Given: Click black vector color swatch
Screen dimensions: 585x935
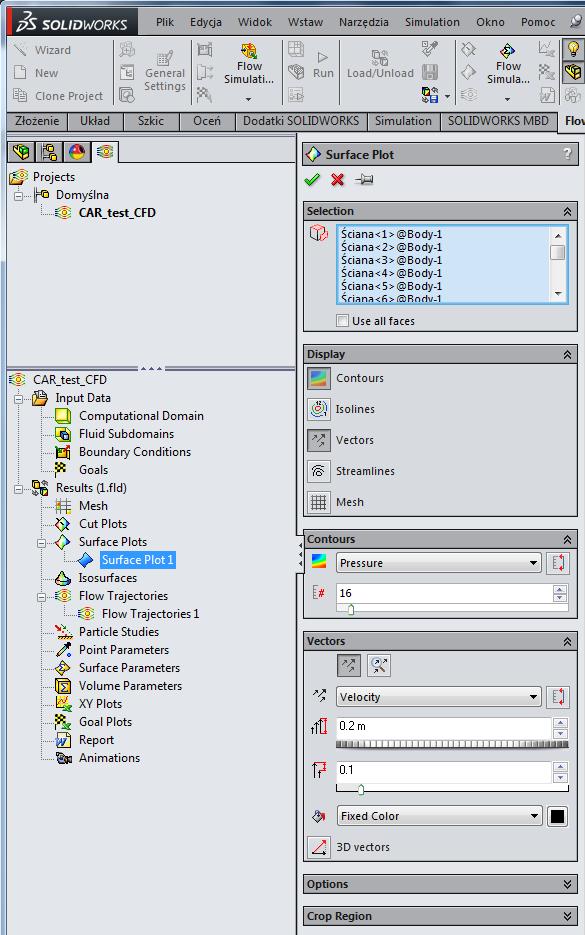Looking at the screenshot, I should point(558,816).
